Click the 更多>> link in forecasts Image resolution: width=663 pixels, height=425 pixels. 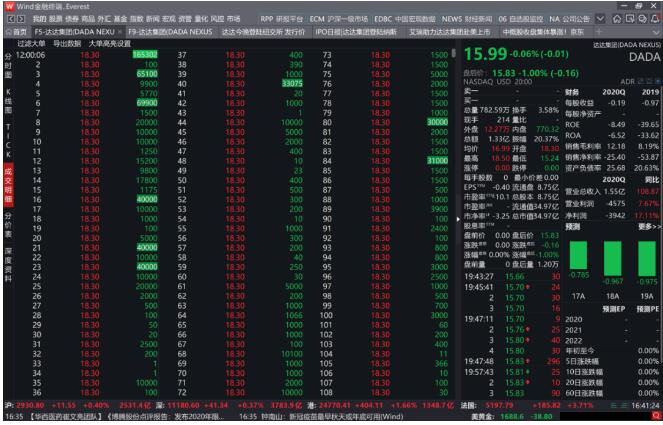tap(649, 227)
